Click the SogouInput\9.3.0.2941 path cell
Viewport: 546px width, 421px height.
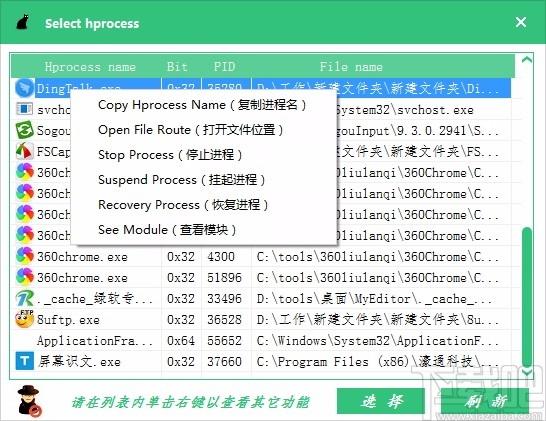[418, 131]
